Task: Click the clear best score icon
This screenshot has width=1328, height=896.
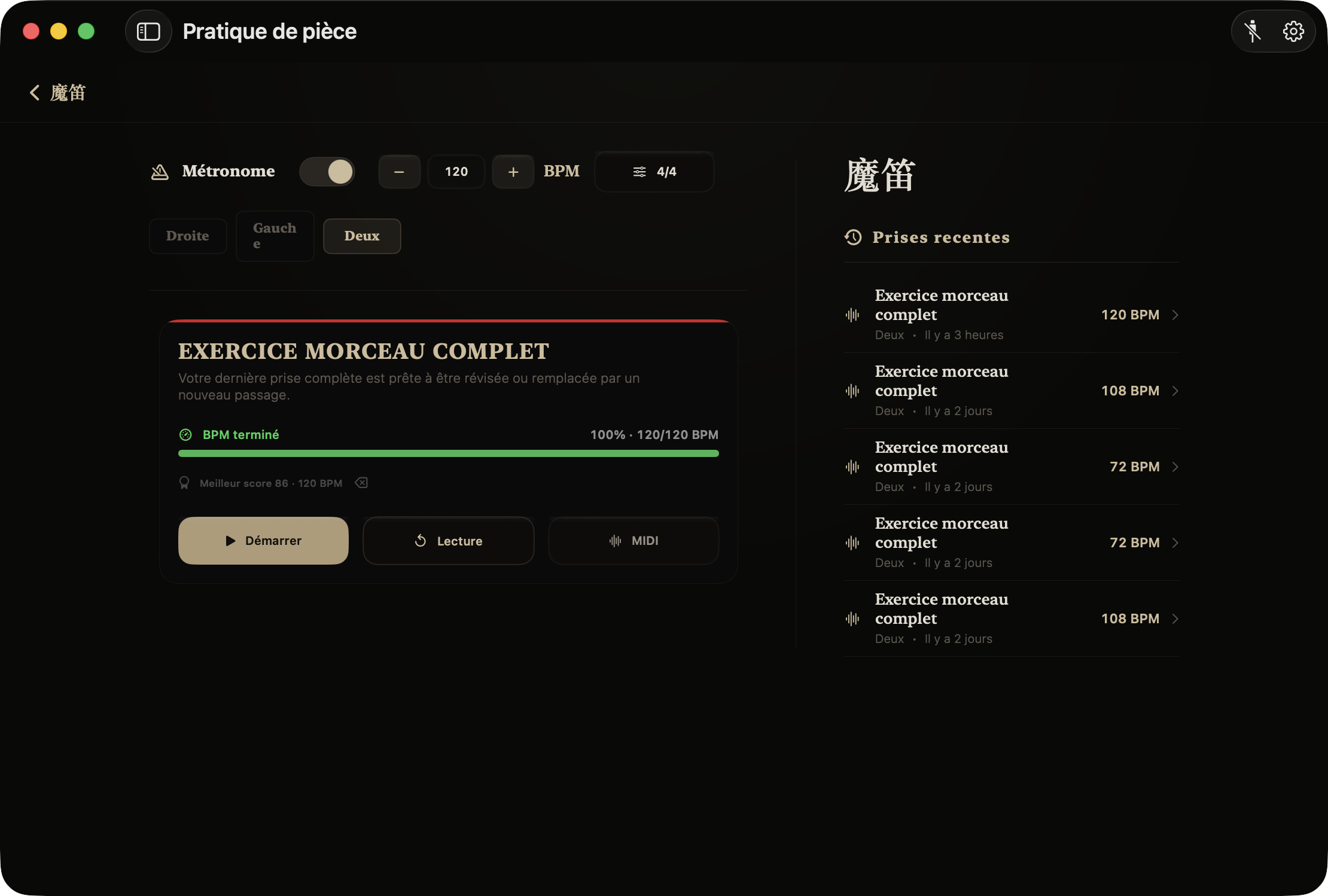Action: tap(361, 483)
